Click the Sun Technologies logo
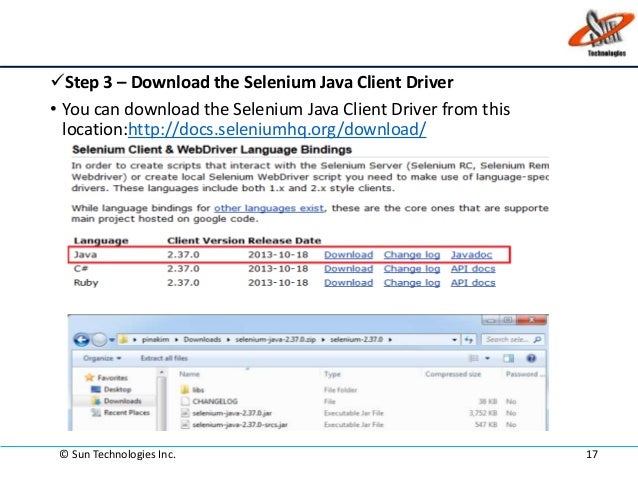Viewport: 638px width, 479px height. [x=601, y=33]
